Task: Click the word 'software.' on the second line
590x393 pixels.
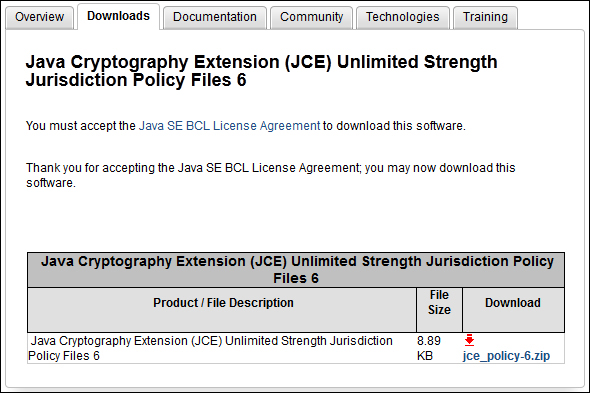Action: [x=51, y=183]
